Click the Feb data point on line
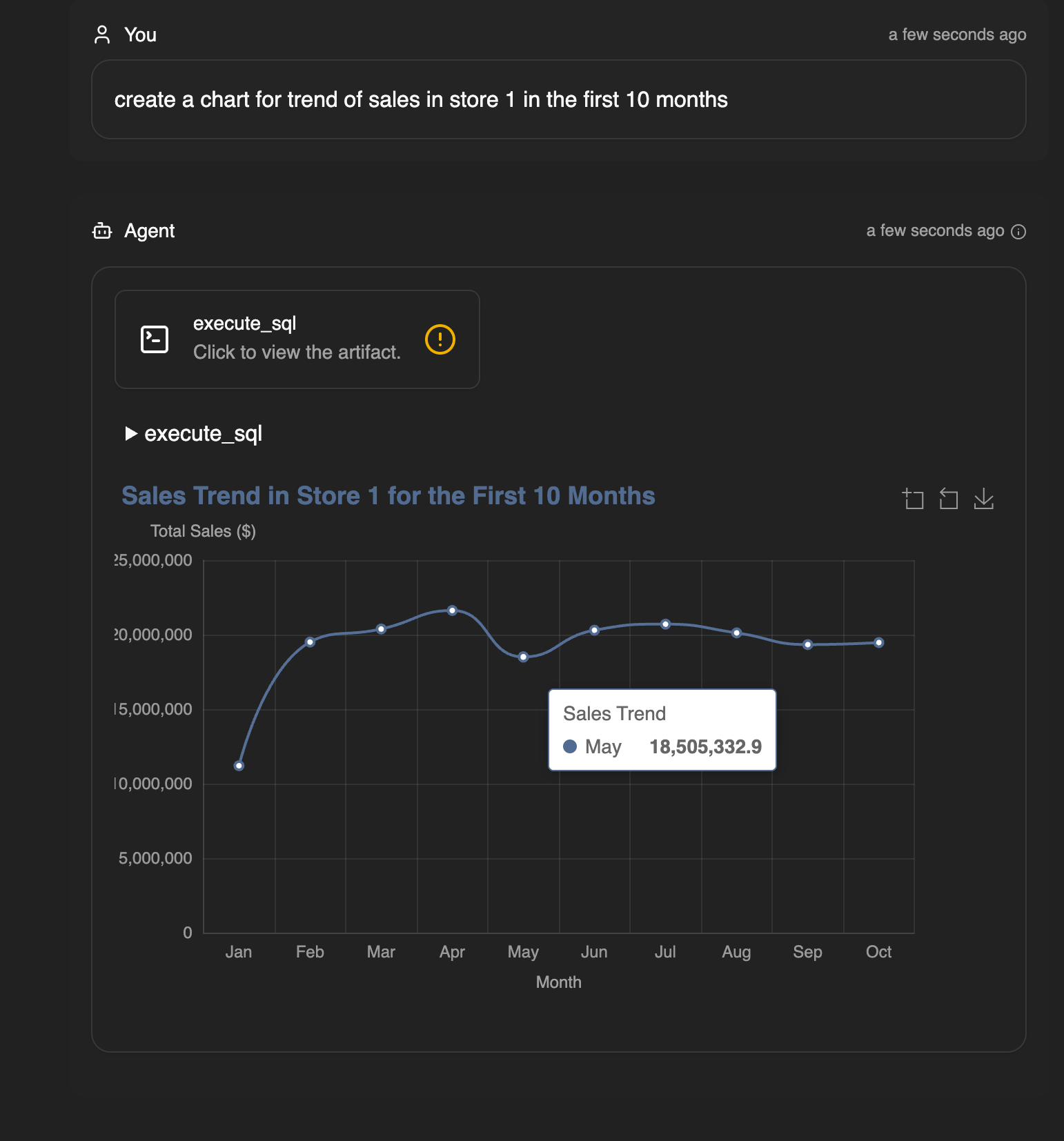 [310, 642]
